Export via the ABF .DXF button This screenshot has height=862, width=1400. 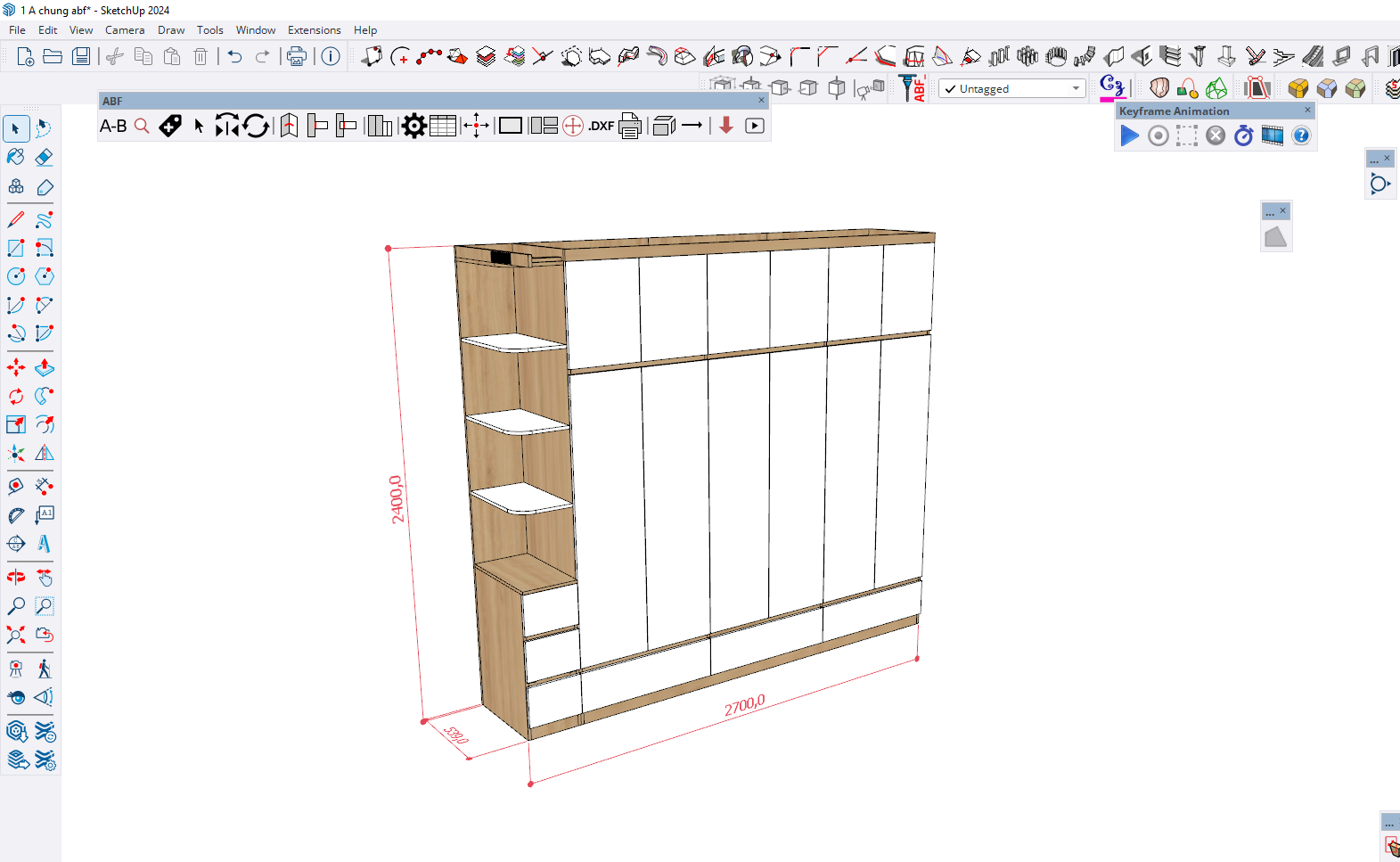pyautogui.click(x=602, y=127)
